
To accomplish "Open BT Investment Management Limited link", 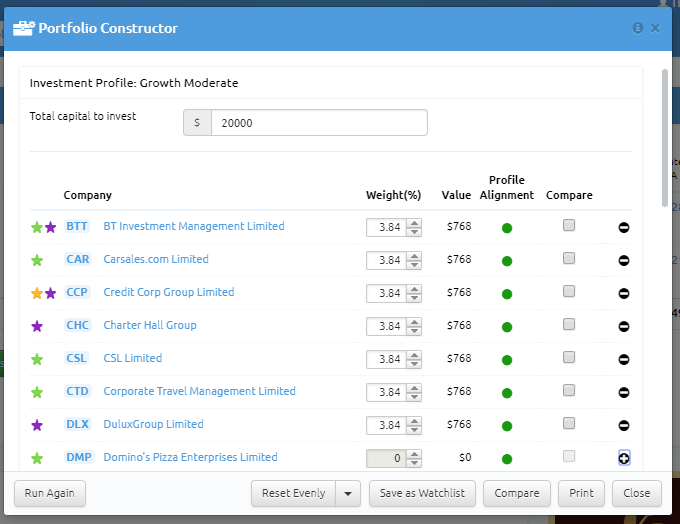I will coord(194,226).
